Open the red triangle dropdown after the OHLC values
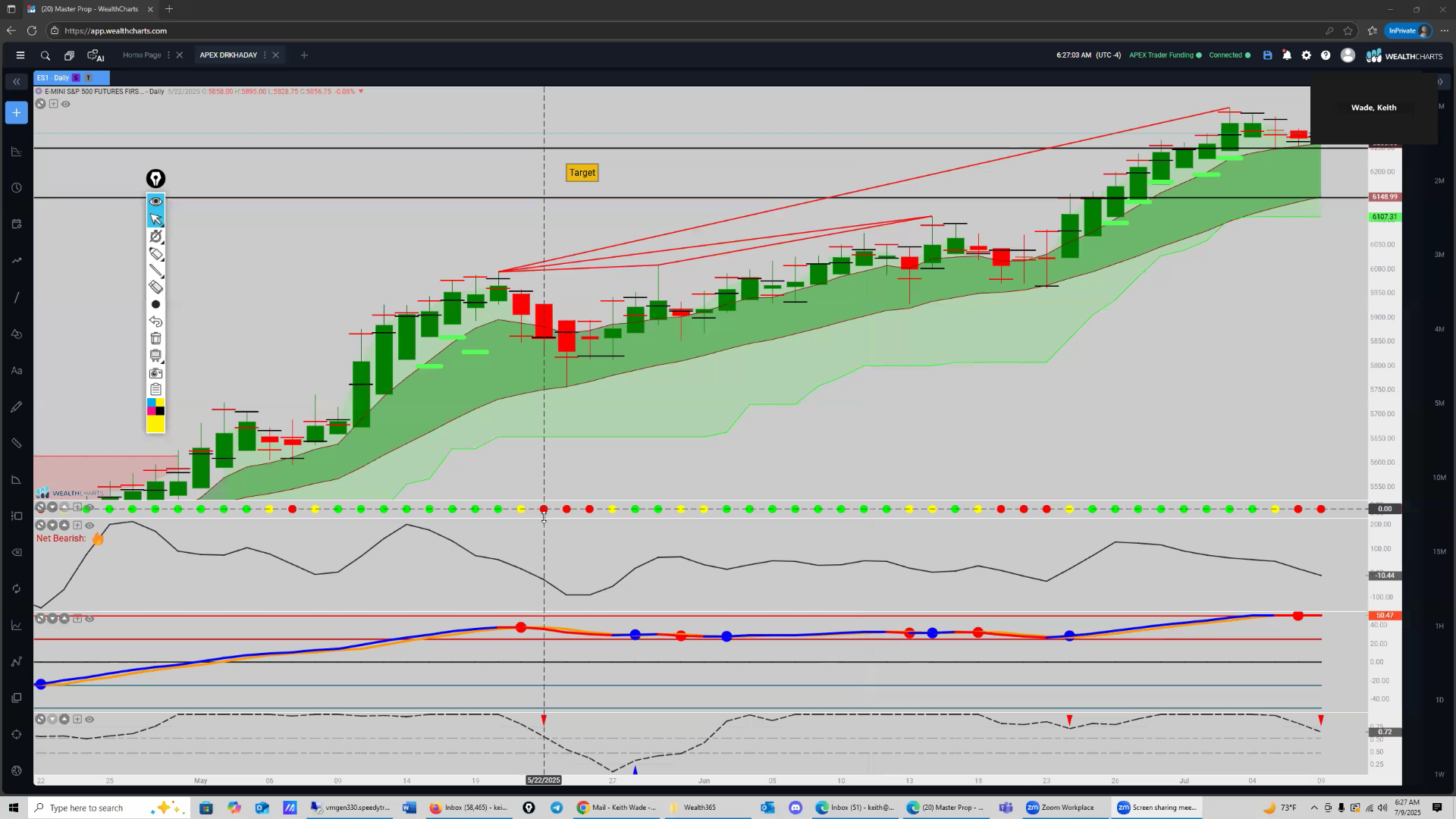This screenshot has height=819, width=1456. pos(361,92)
